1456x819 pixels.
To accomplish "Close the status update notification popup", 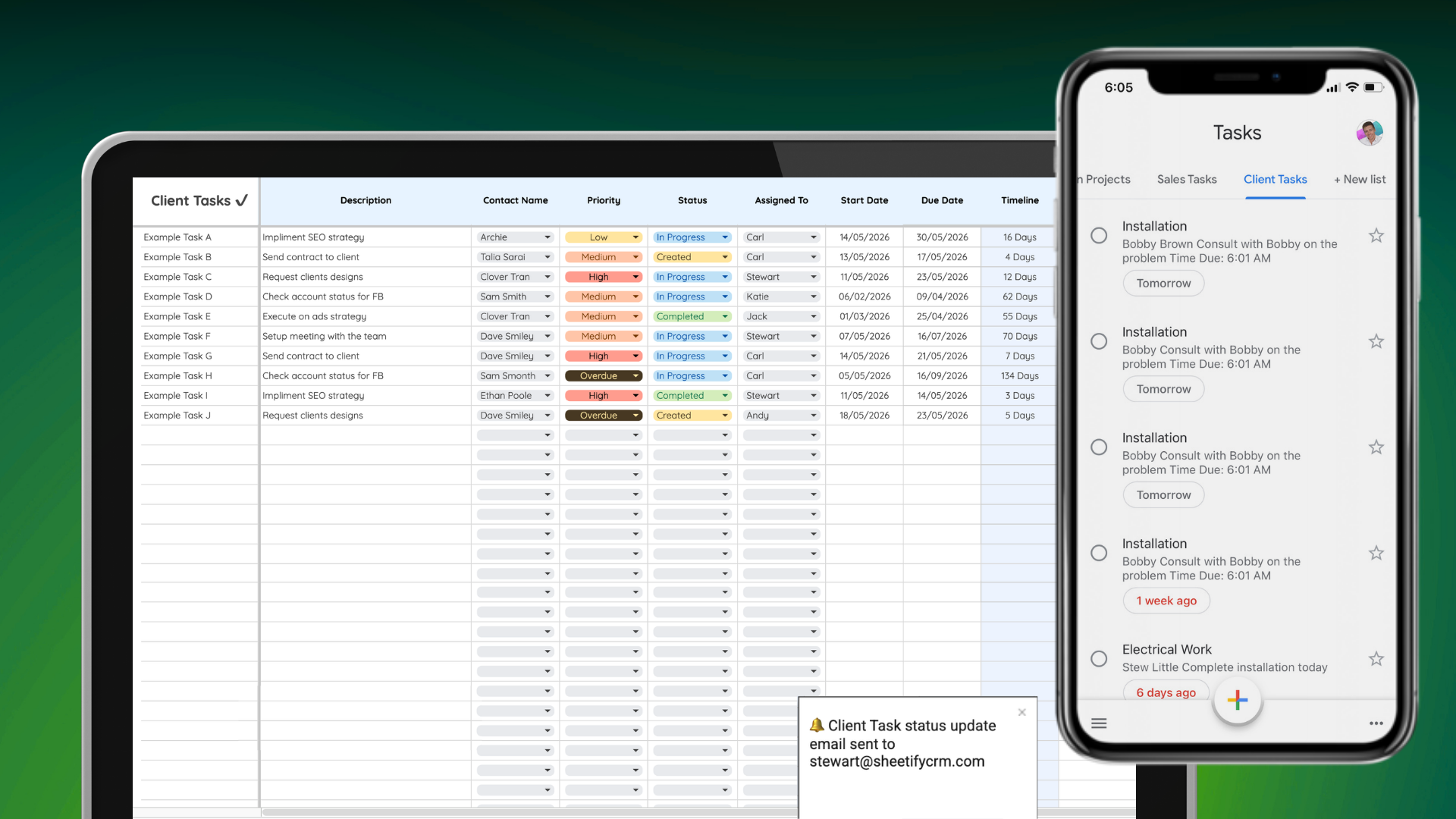I will [x=1021, y=712].
